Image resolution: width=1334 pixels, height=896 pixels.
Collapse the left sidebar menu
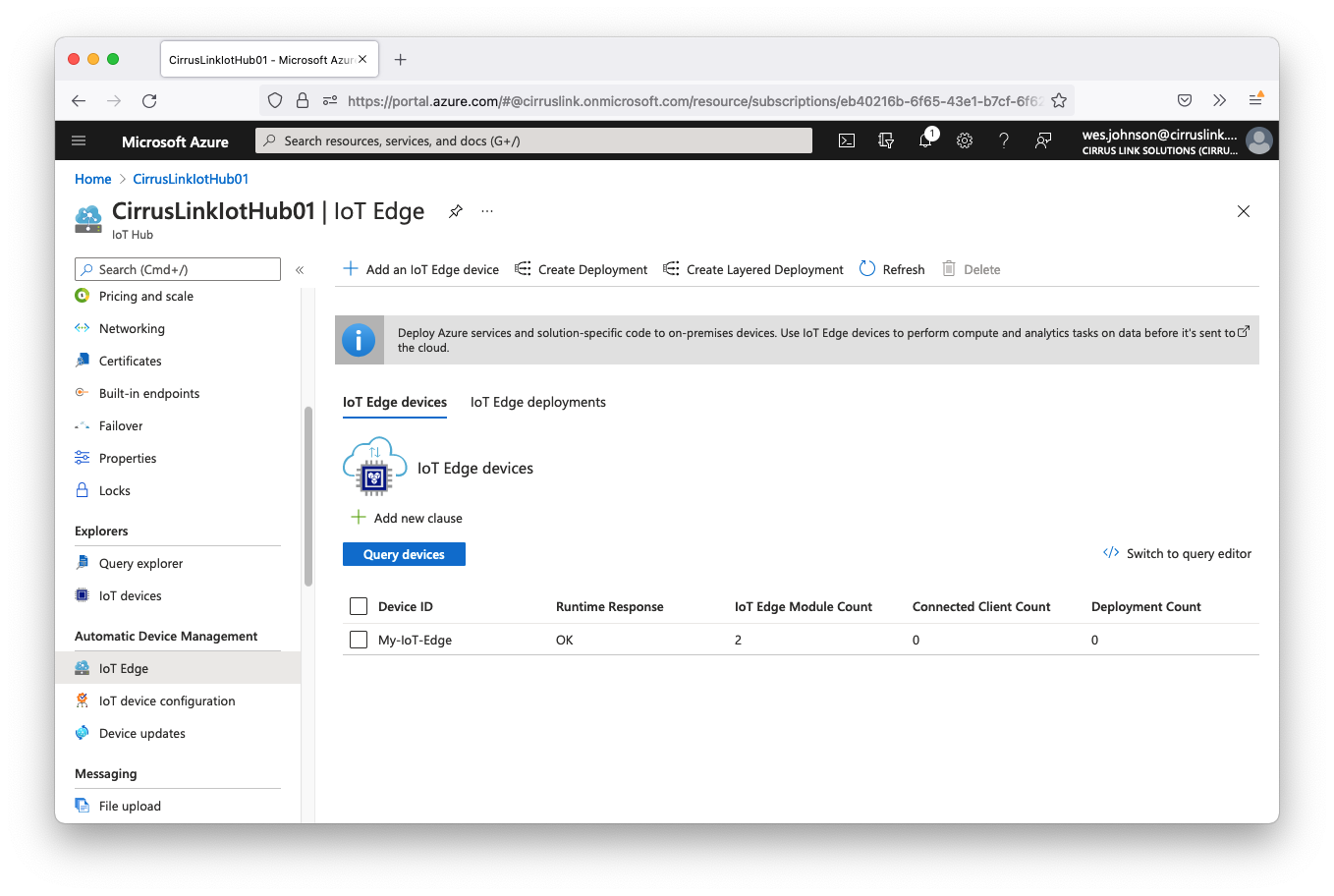(300, 269)
